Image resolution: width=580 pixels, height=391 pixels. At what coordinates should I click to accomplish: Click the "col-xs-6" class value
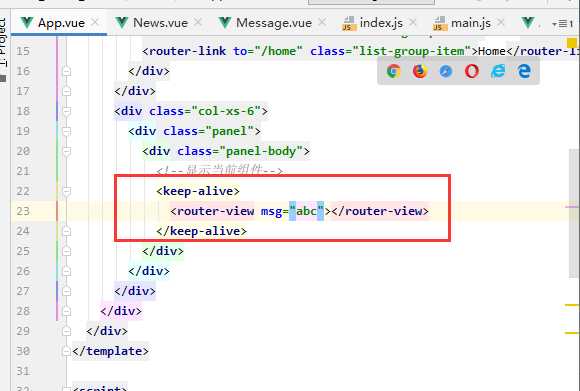226,111
